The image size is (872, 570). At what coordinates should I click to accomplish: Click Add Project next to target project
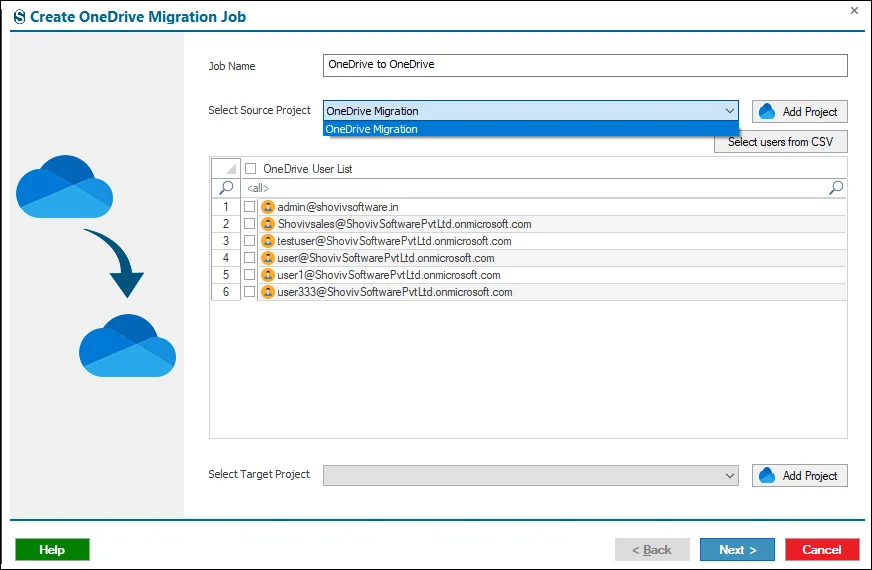(800, 475)
